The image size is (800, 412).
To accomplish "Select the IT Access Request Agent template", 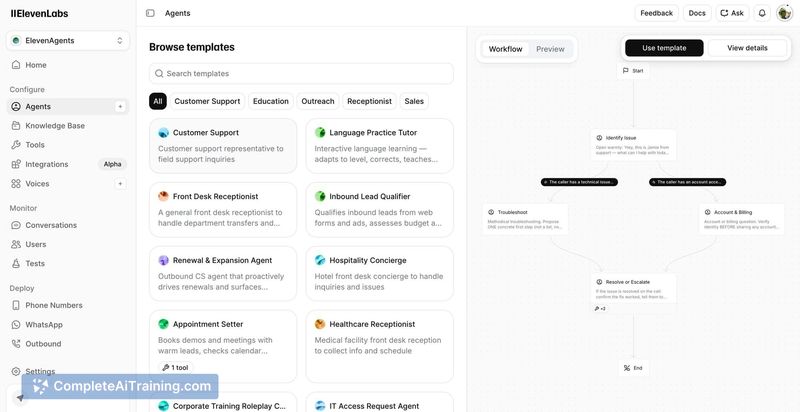I will [x=380, y=402].
